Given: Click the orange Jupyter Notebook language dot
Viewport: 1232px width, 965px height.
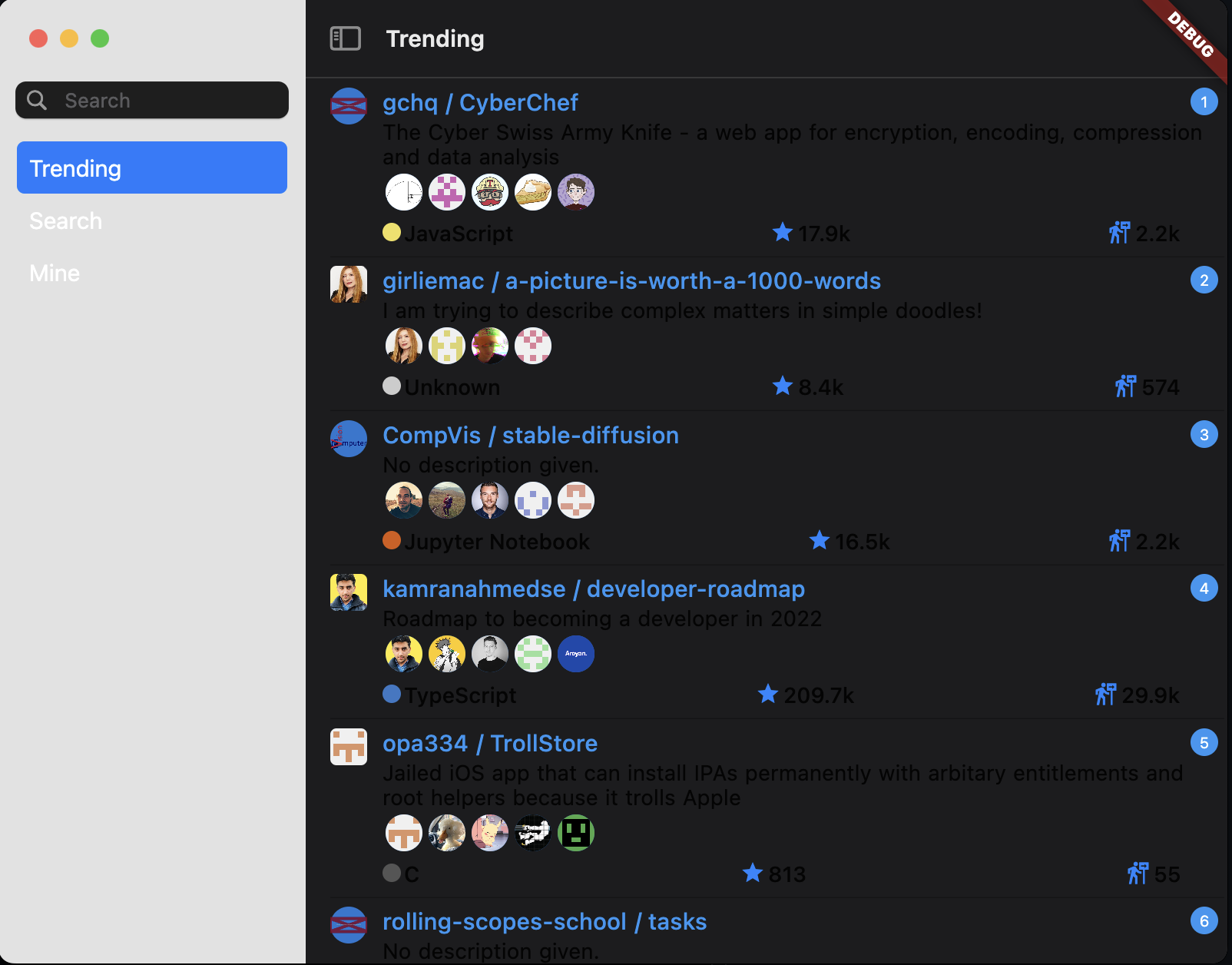Looking at the screenshot, I should click(392, 540).
